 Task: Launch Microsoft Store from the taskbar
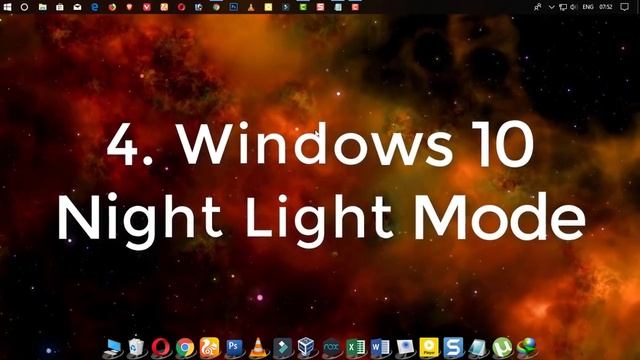[x=60, y=7]
